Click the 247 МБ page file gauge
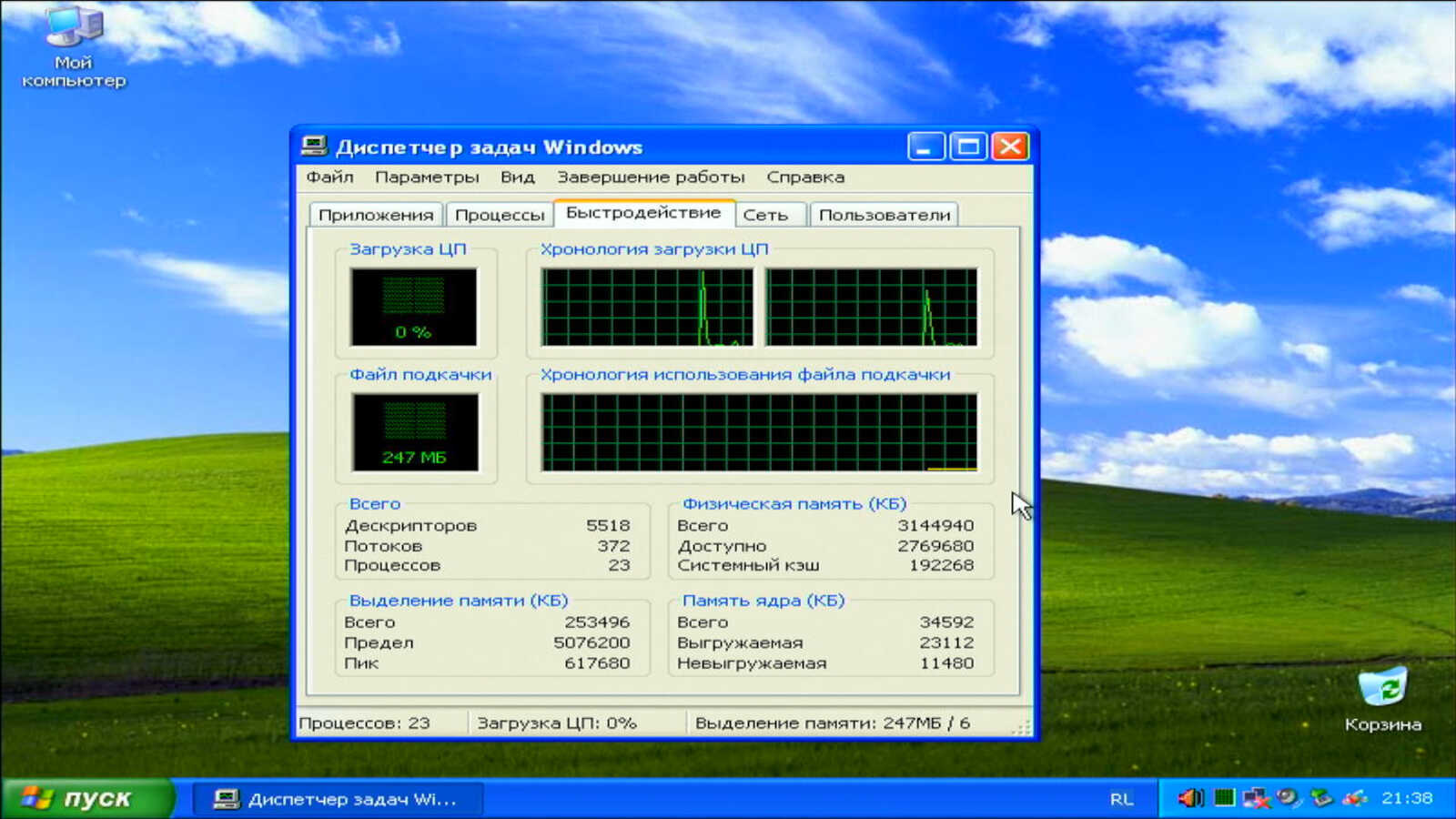Screen dimensions: 1456x819 pyautogui.click(x=414, y=432)
